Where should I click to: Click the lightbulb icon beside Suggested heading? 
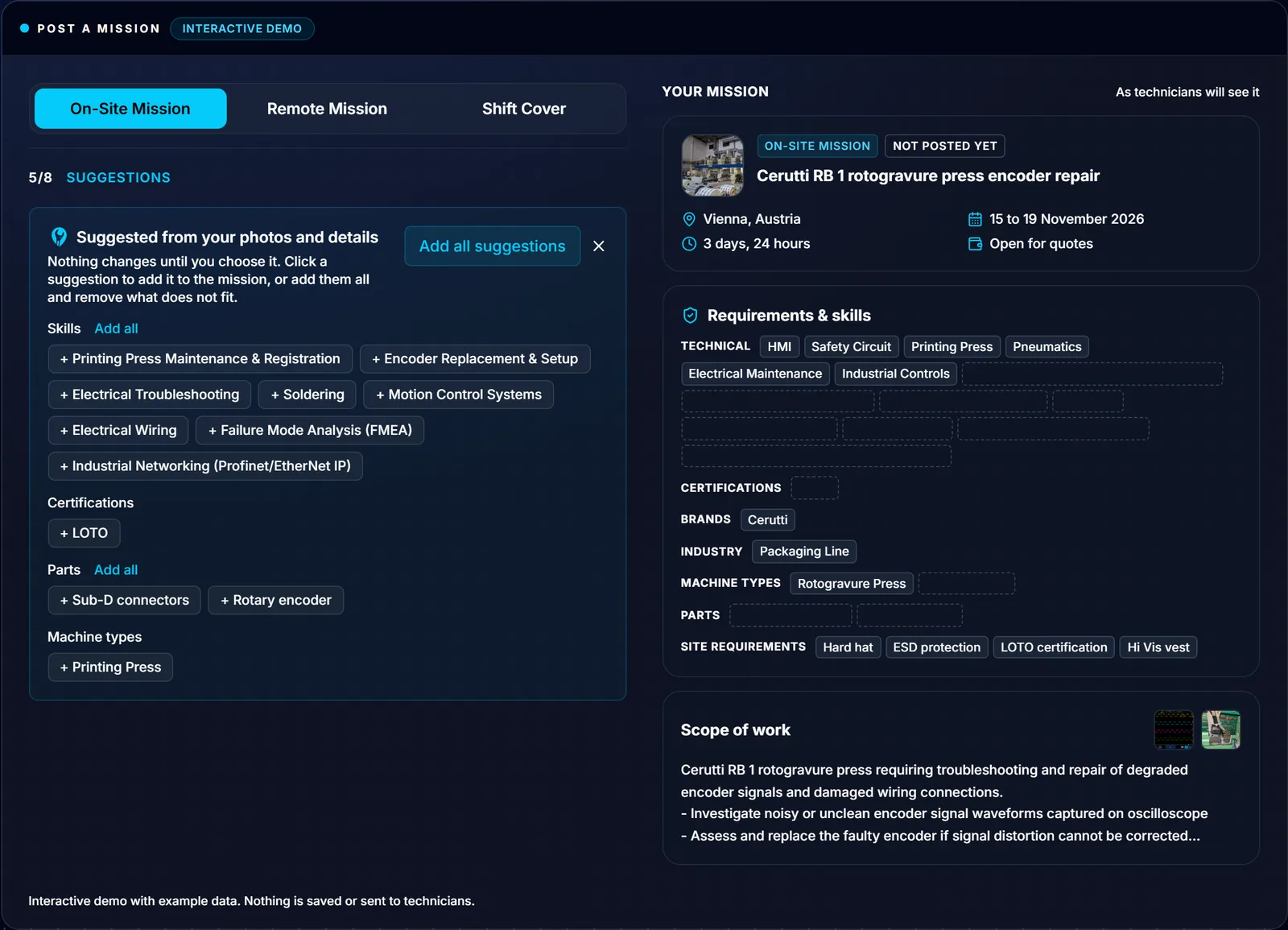[x=59, y=237]
